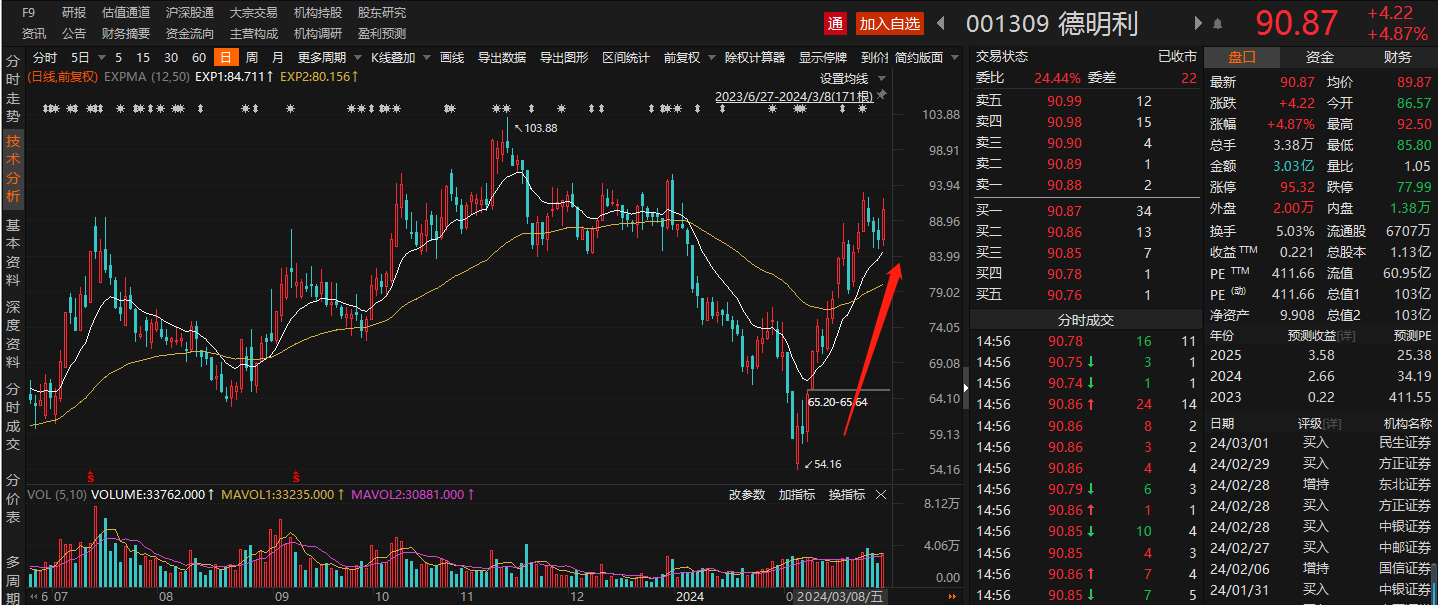
Task: Open F9 menu item
Action: click(x=29, y=13)
